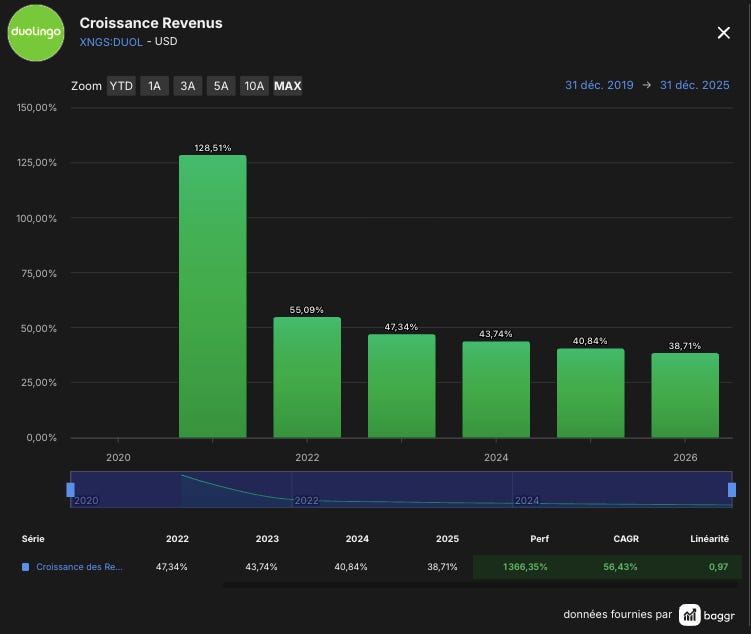Click the 2025 table column header
The image size is (751, 634).
pos(447,539)
